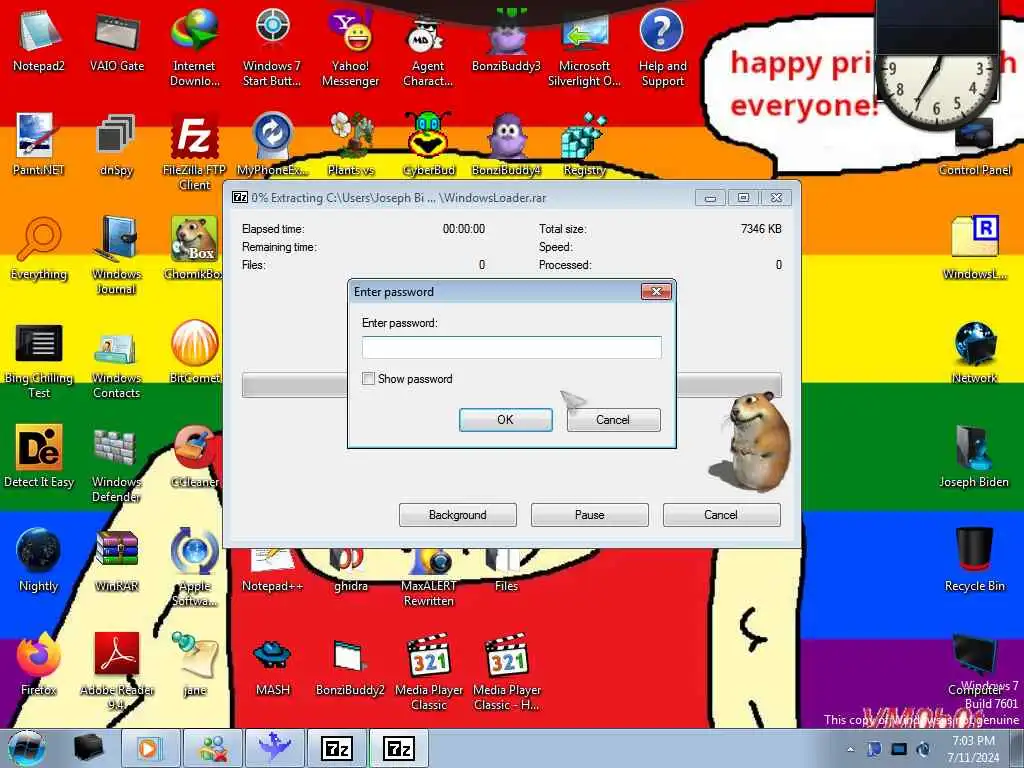This screenshot has width=1024, height=768.
Task: Click the Windows Start orb
Action: click(x=27, y=748)
